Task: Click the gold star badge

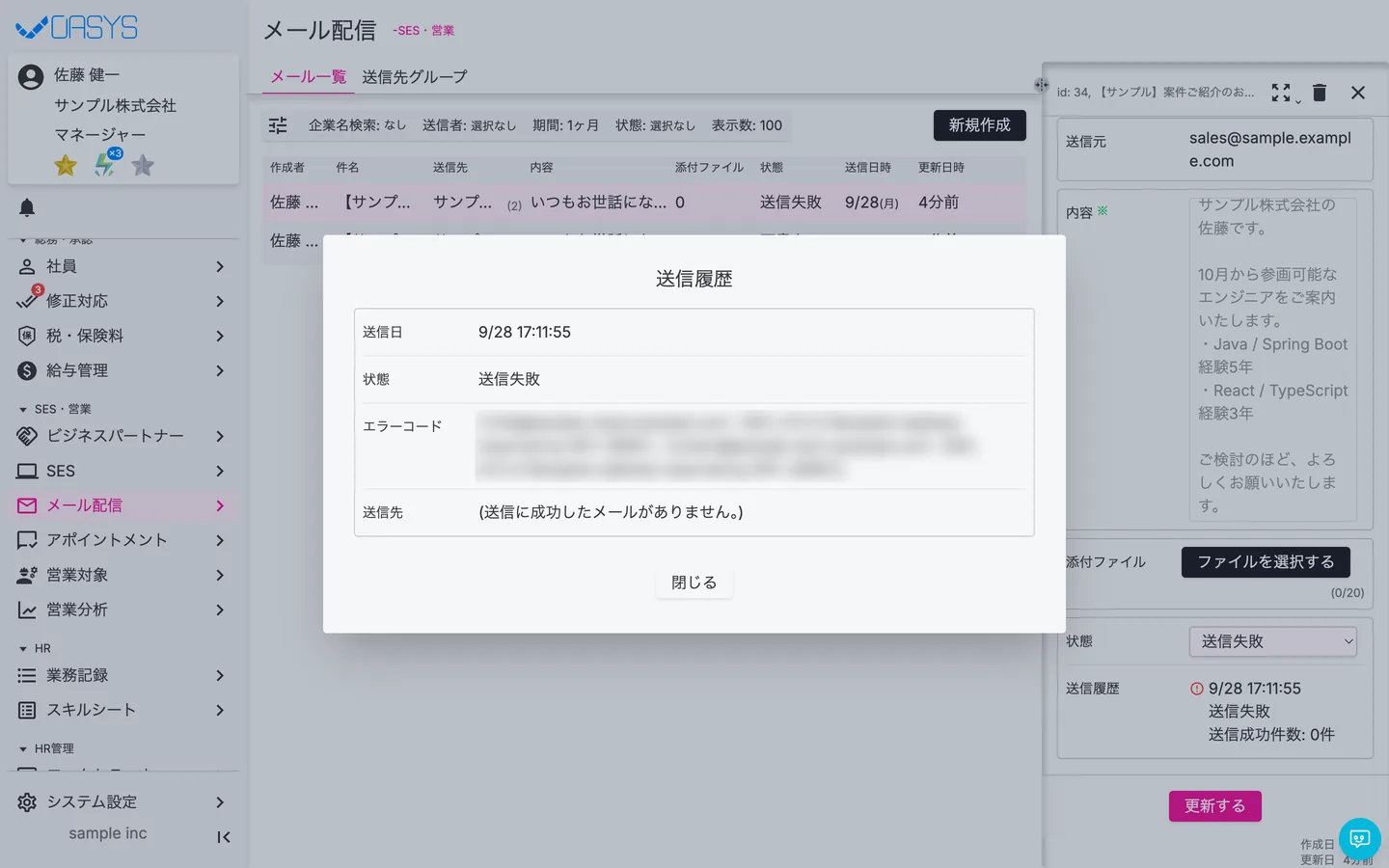Action: click(x=66, y=166)
